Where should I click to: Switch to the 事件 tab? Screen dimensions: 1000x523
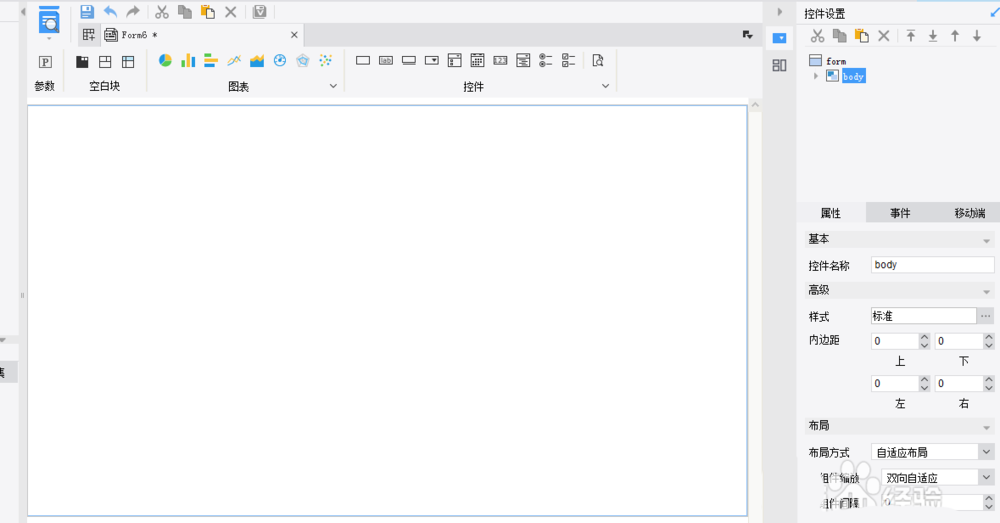coord(900,213)
